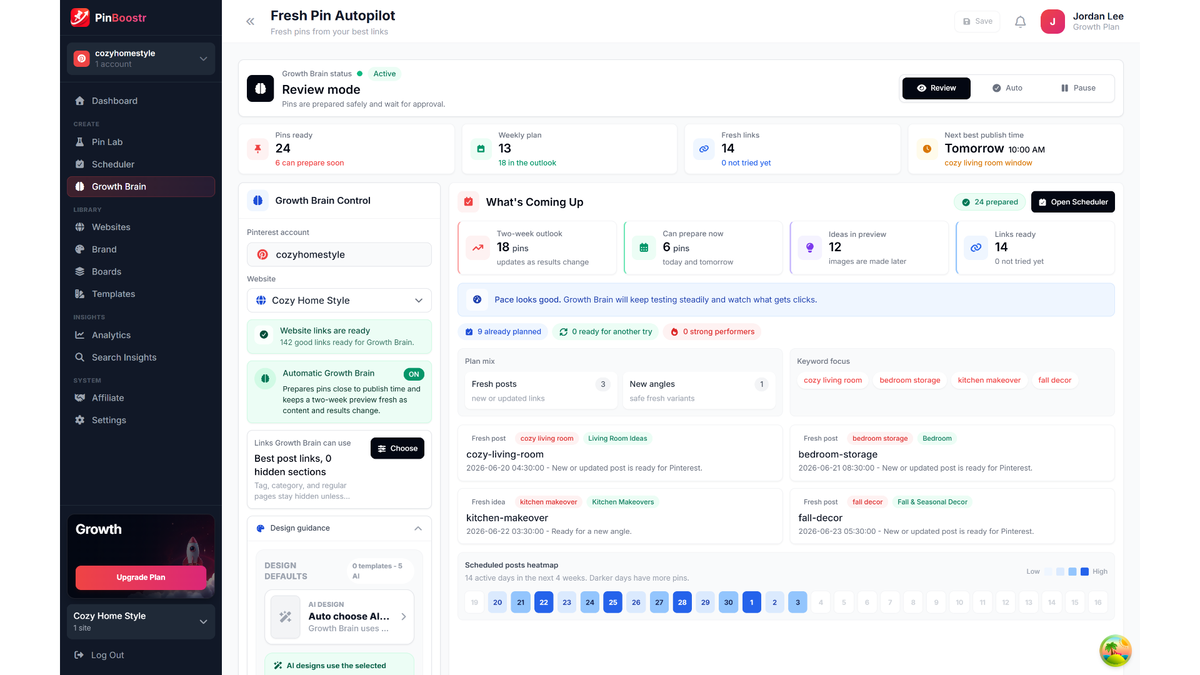
Task: Open Dashboard in sidebar
Action: click(141, 101)
